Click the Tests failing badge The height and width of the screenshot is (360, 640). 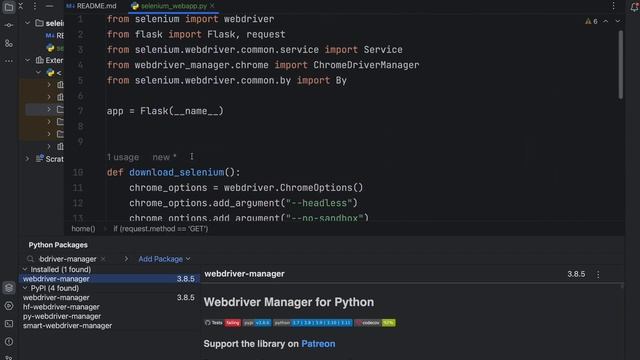222,323
